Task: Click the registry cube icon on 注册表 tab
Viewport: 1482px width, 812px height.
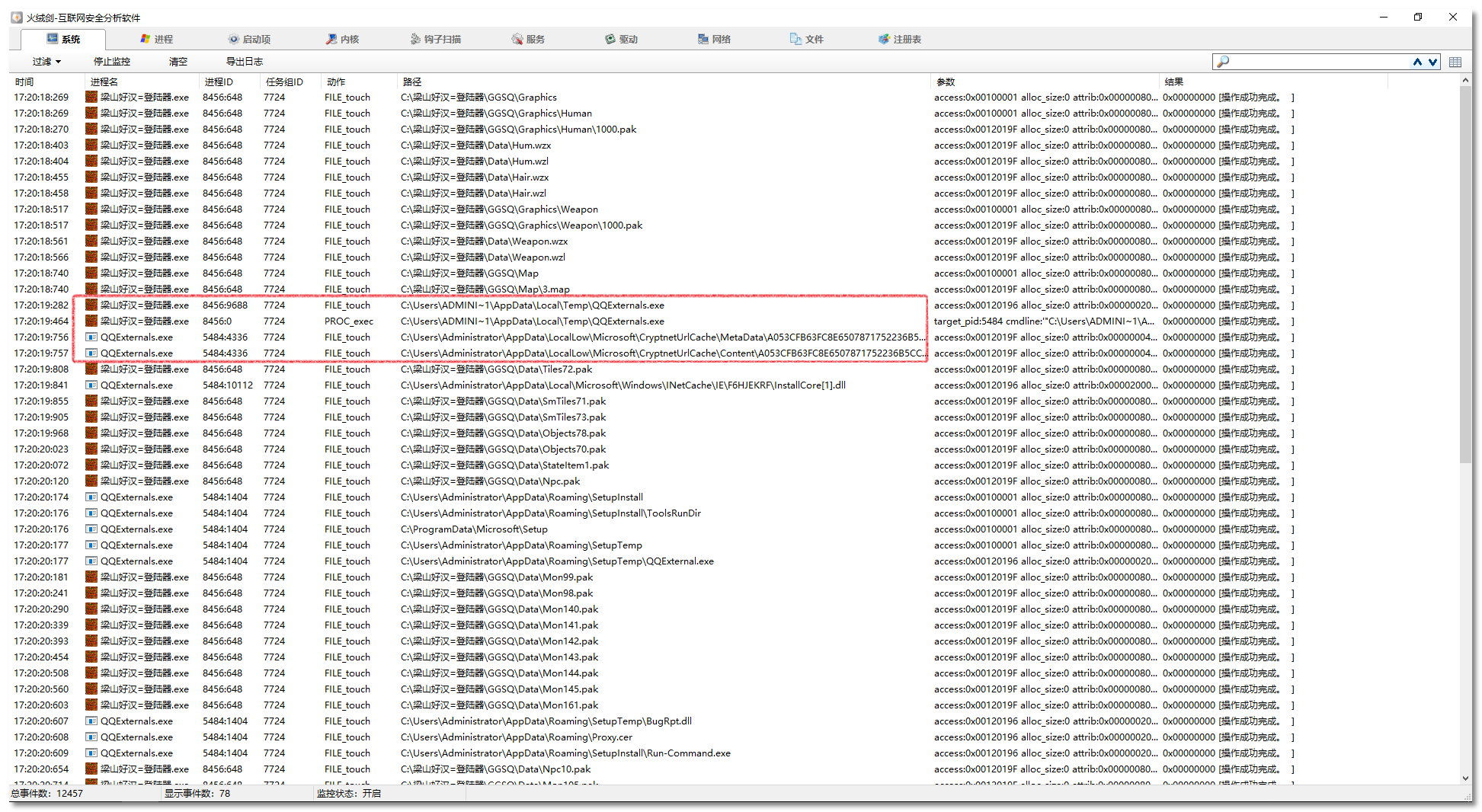Action: pyautogui.click(x=884, y=39)
